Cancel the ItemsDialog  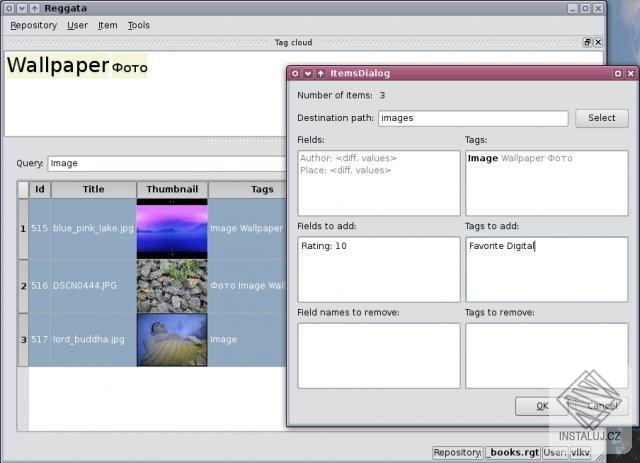(602, 406)
